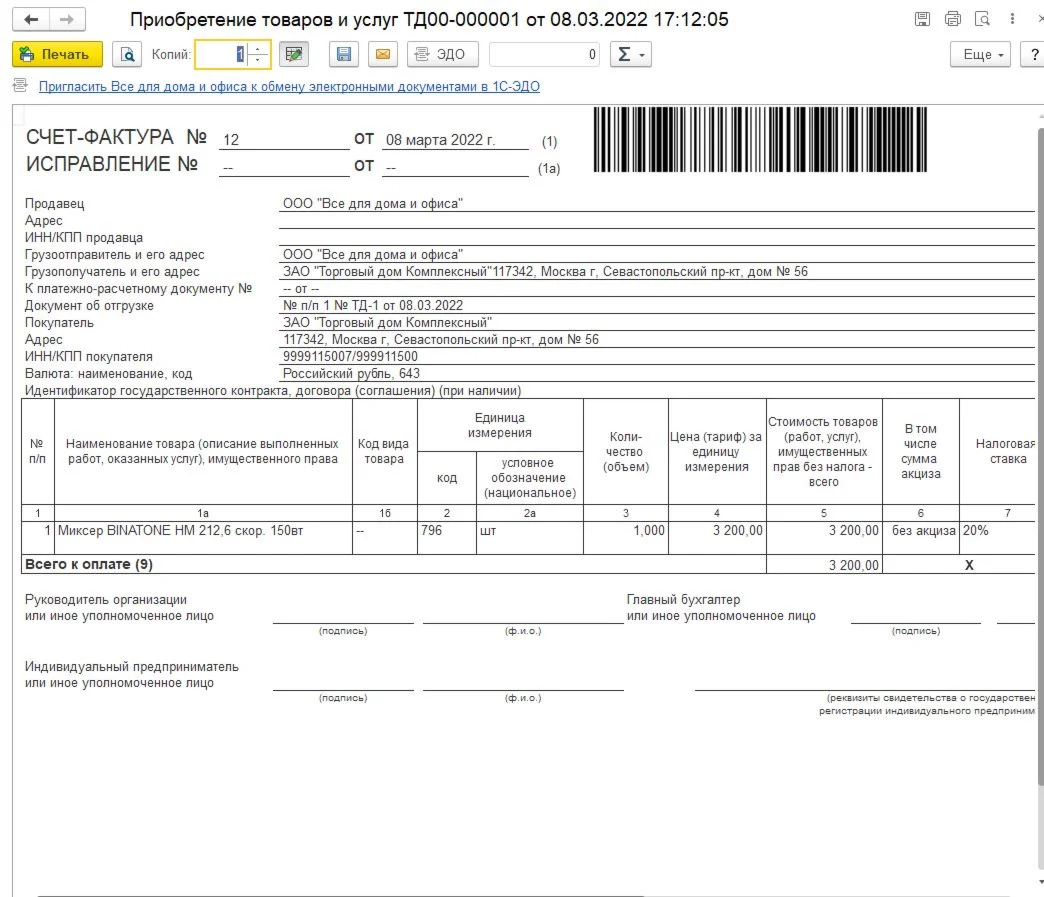Click the sum value field showing 0
The image size is (1044, 897).
pyautogui.click(x=544, y=54)
